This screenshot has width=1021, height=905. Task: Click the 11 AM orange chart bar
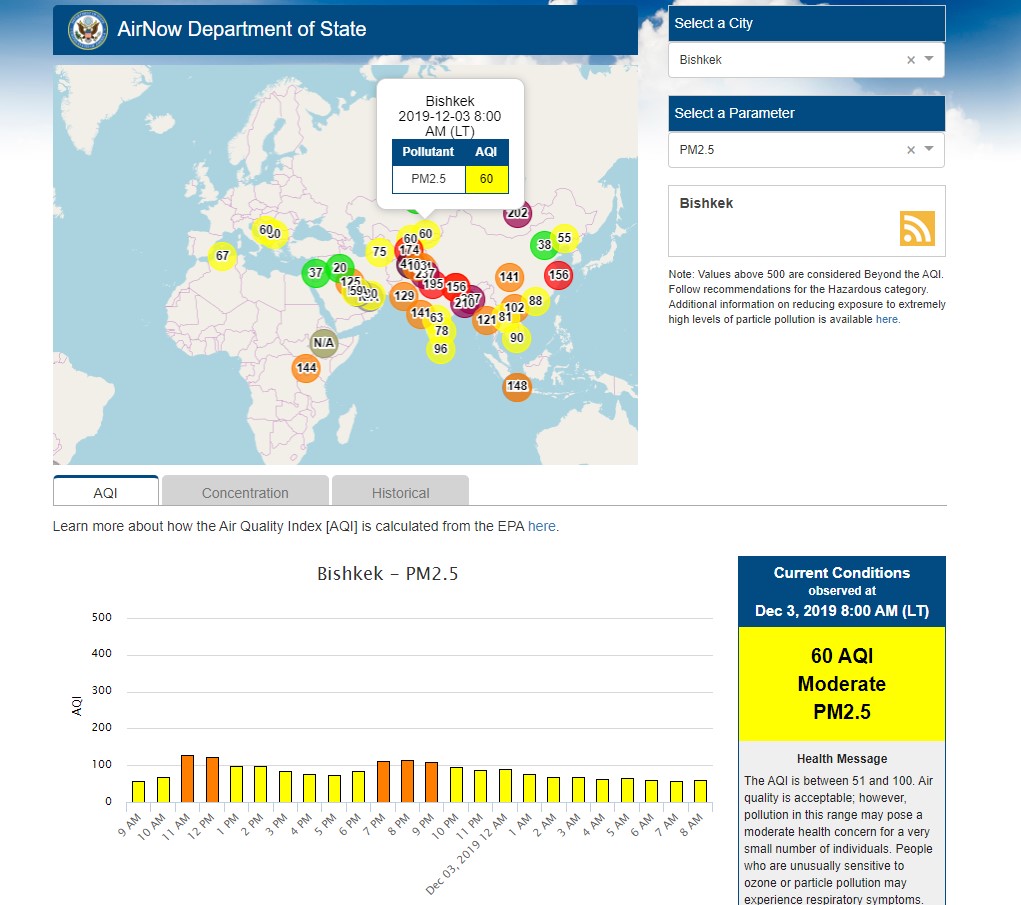pyautogui.click(x=187, y=778)
